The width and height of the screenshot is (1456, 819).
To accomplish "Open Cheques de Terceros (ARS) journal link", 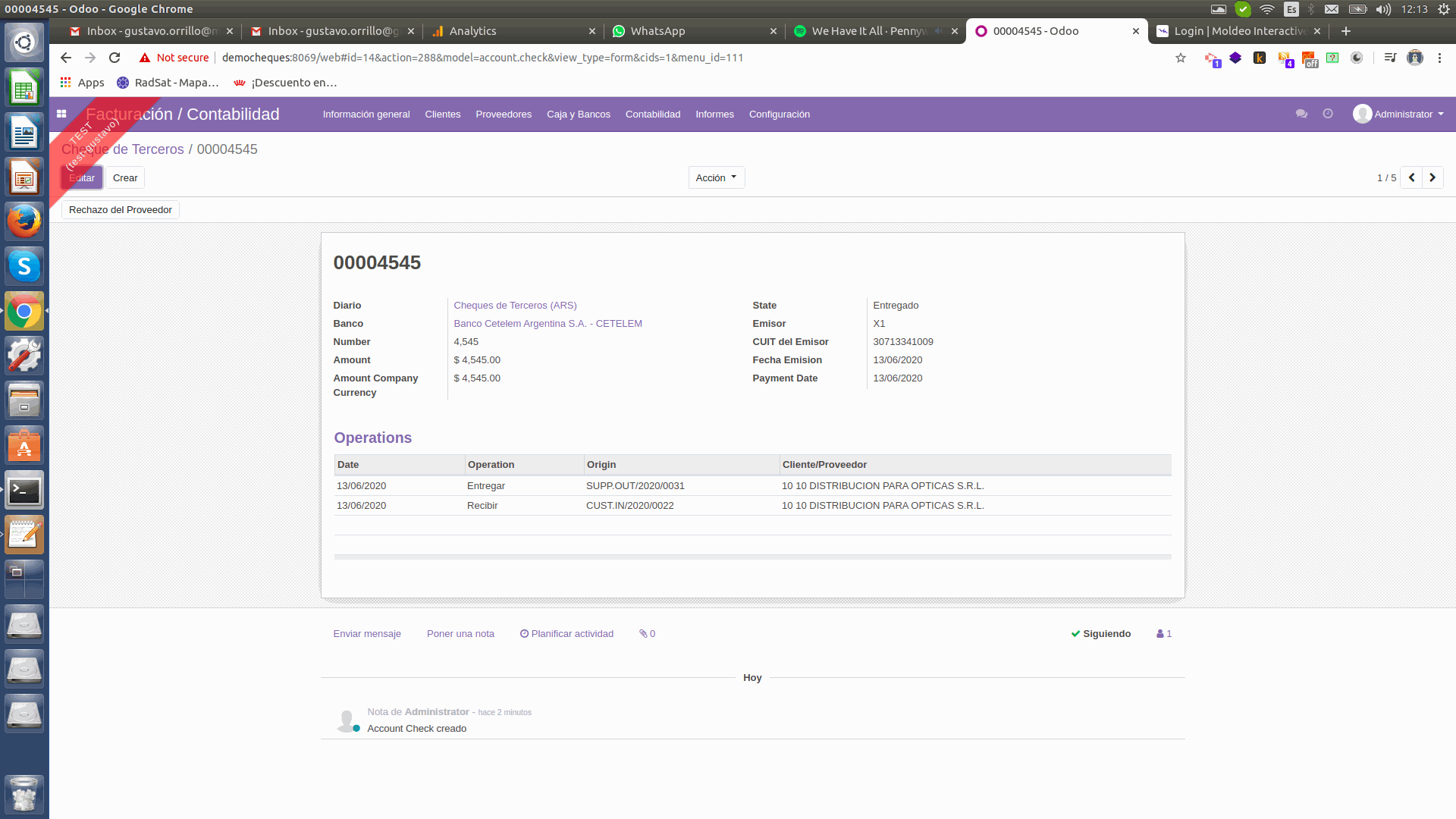I will point(515,306).
